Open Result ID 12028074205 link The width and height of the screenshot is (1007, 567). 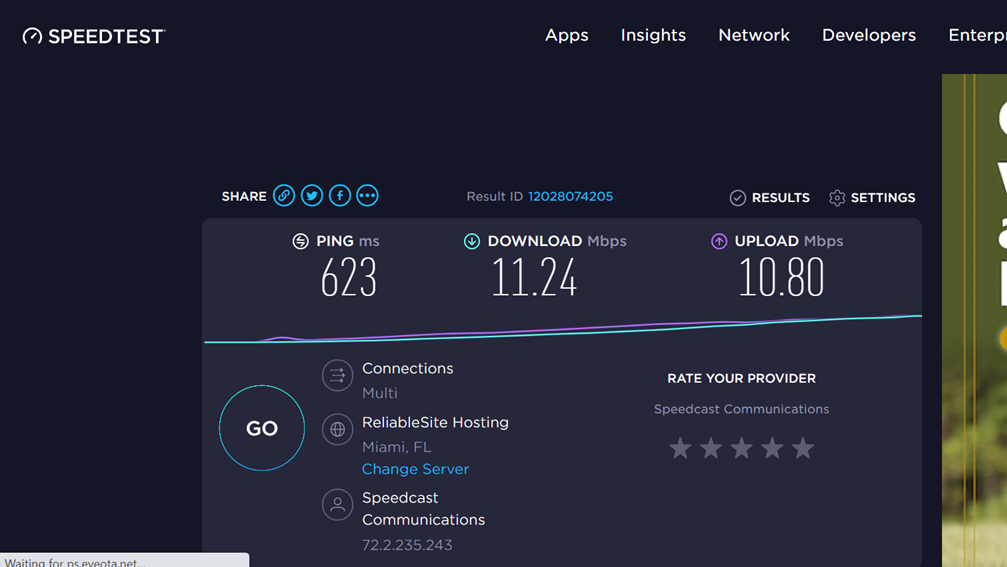coord(570,197)
